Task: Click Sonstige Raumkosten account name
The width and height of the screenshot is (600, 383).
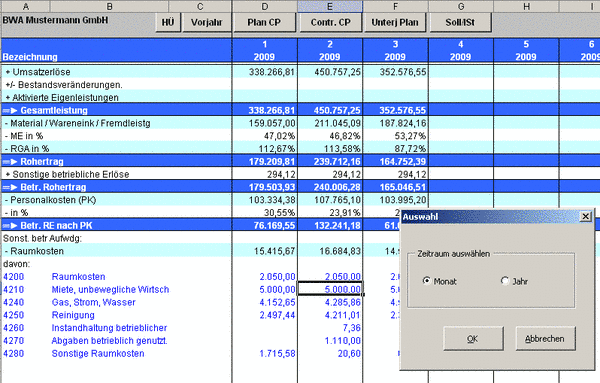Action: point(98,354)
